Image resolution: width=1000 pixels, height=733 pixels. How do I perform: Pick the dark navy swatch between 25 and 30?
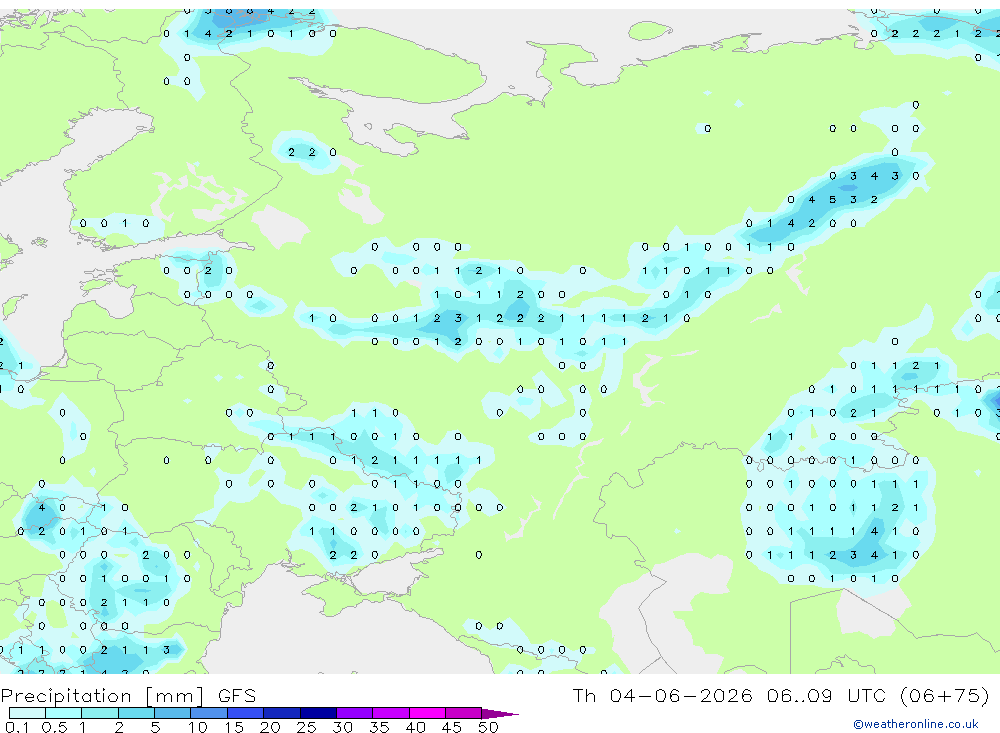[x=318, y=713]
